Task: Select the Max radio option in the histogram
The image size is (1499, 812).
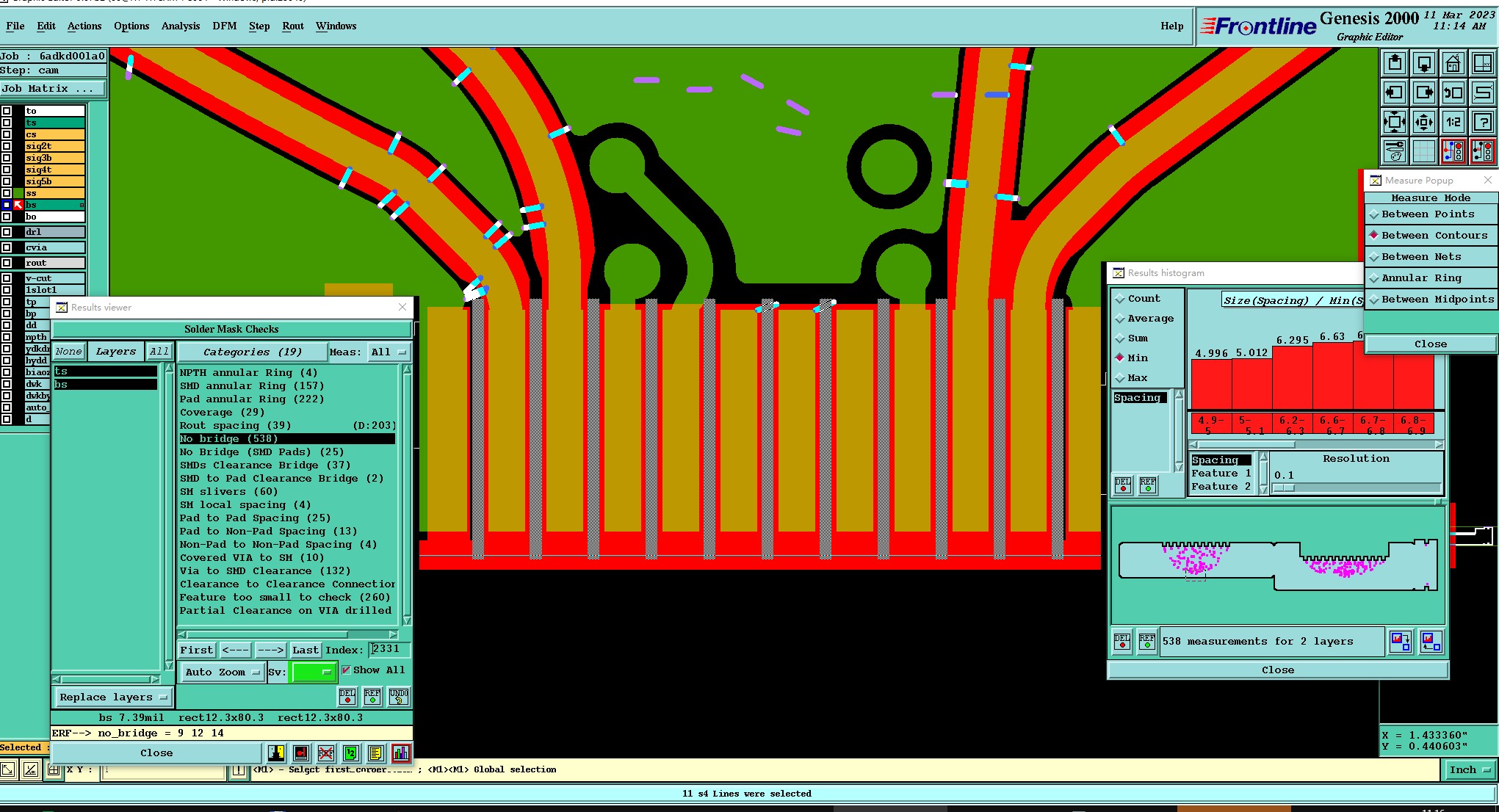Action: click(1120, 378)
